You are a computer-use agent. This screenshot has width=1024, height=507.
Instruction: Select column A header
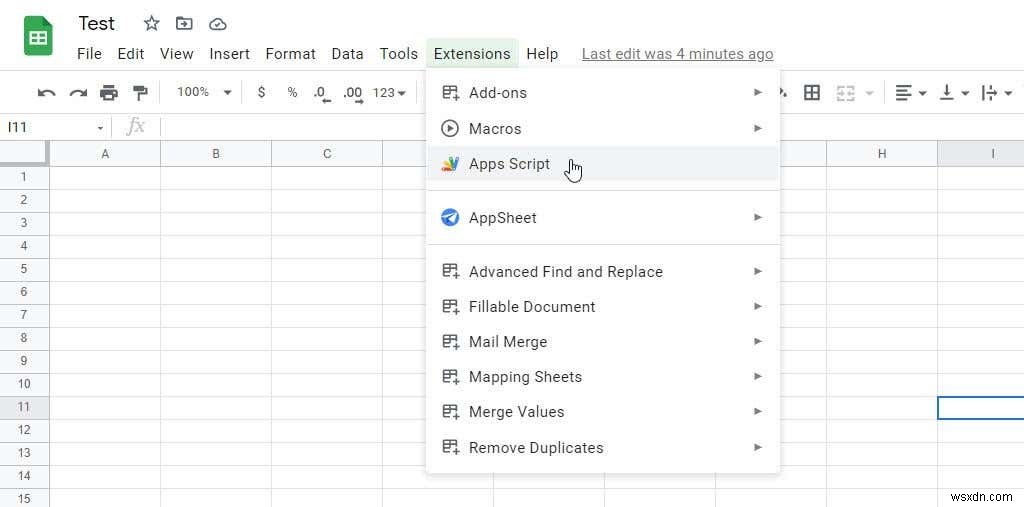104,154
